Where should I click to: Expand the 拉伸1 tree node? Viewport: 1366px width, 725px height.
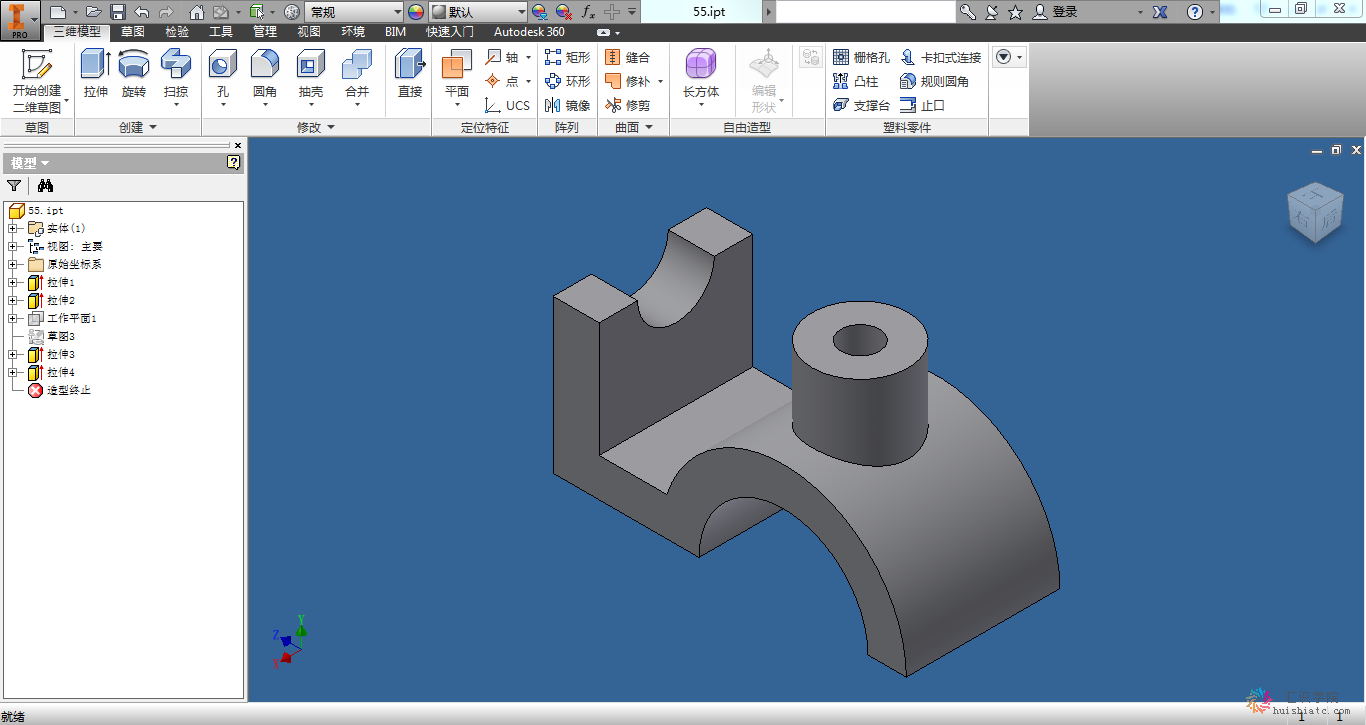click(x=13, y=283)
